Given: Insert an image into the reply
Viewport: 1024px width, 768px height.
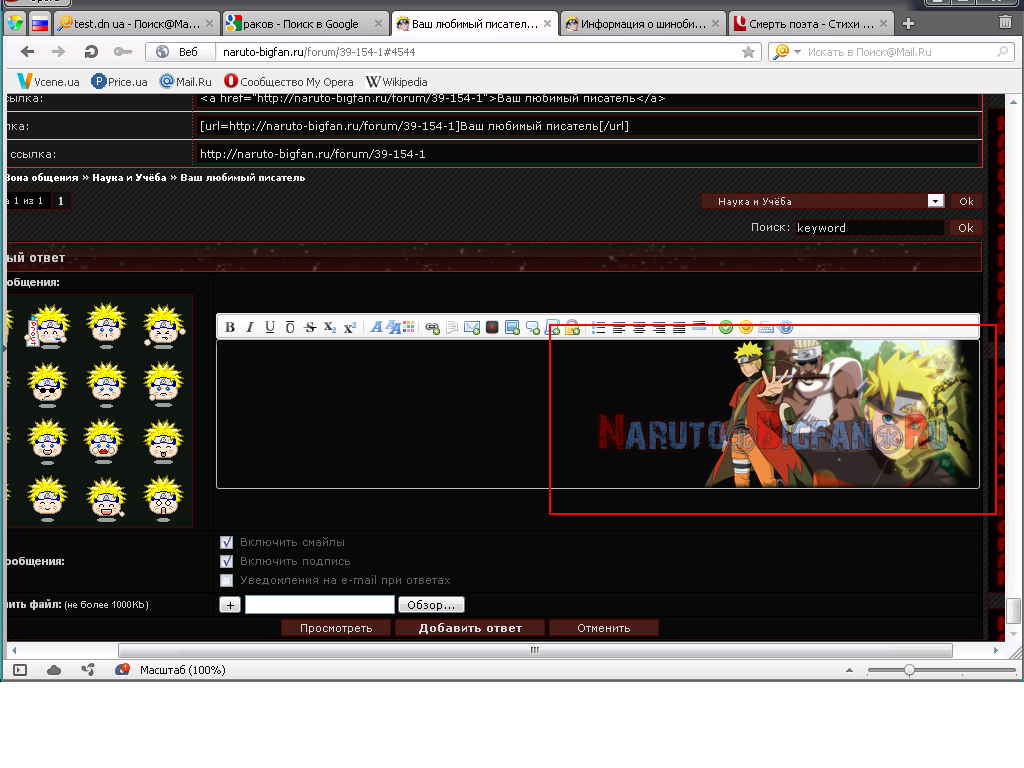Looking at the screenshot, I should point(513,327).
